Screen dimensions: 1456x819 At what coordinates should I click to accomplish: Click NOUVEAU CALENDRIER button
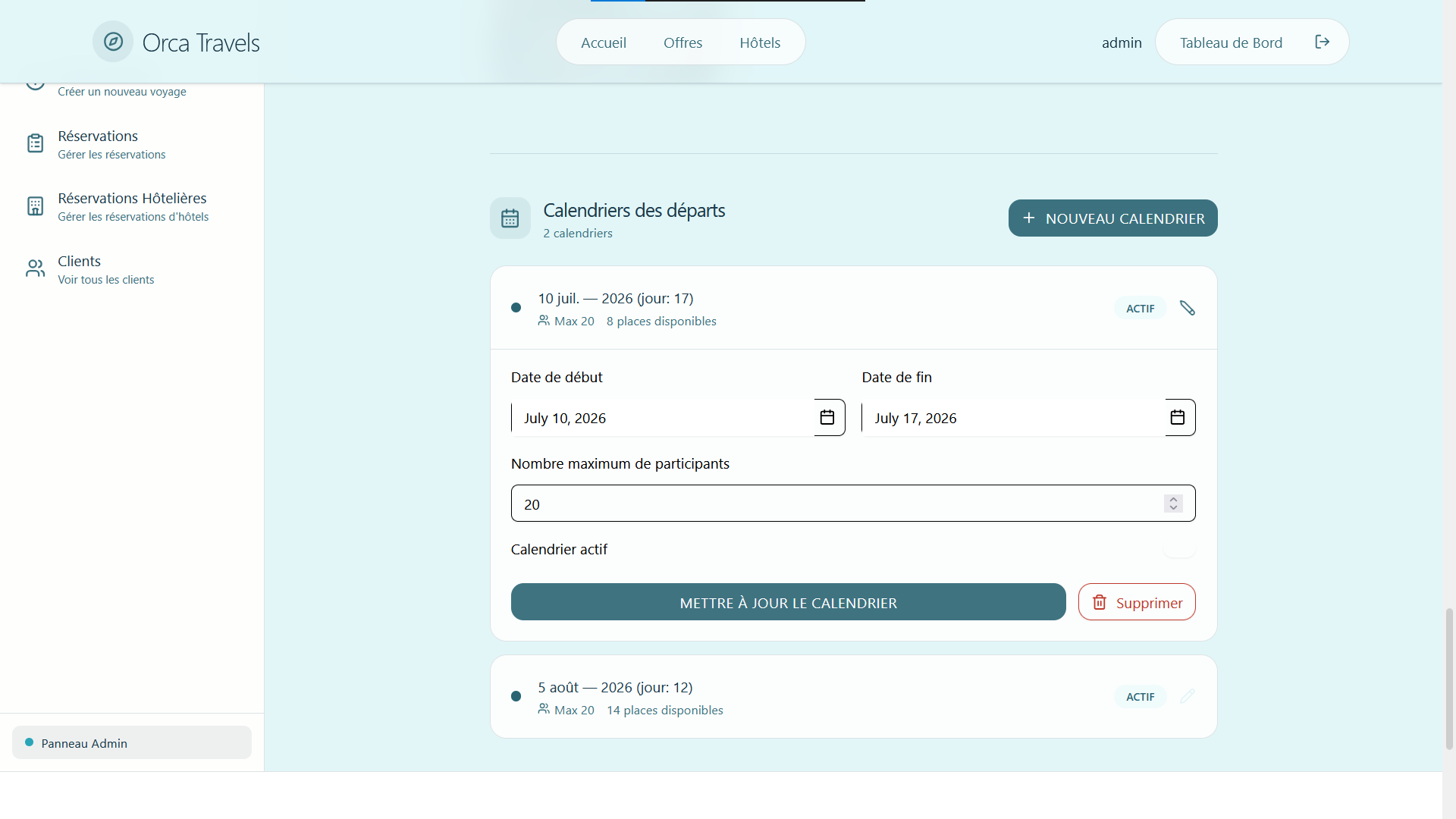point(1112,218)
